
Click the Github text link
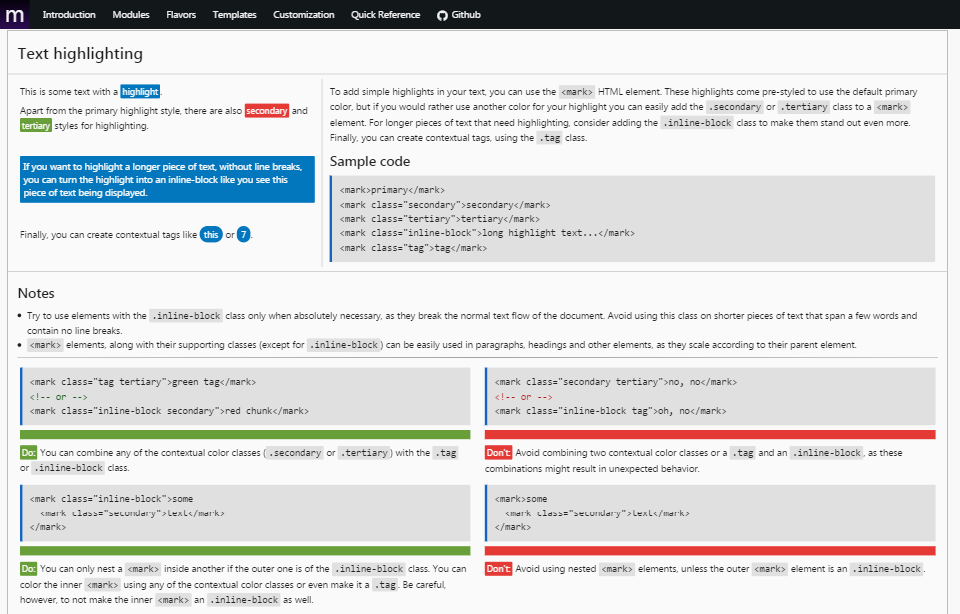click(466, 15)
